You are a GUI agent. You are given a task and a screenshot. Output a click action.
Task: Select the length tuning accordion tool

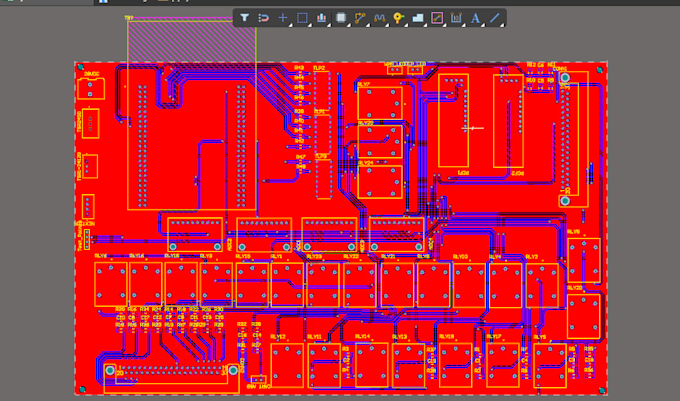point(379,18)
